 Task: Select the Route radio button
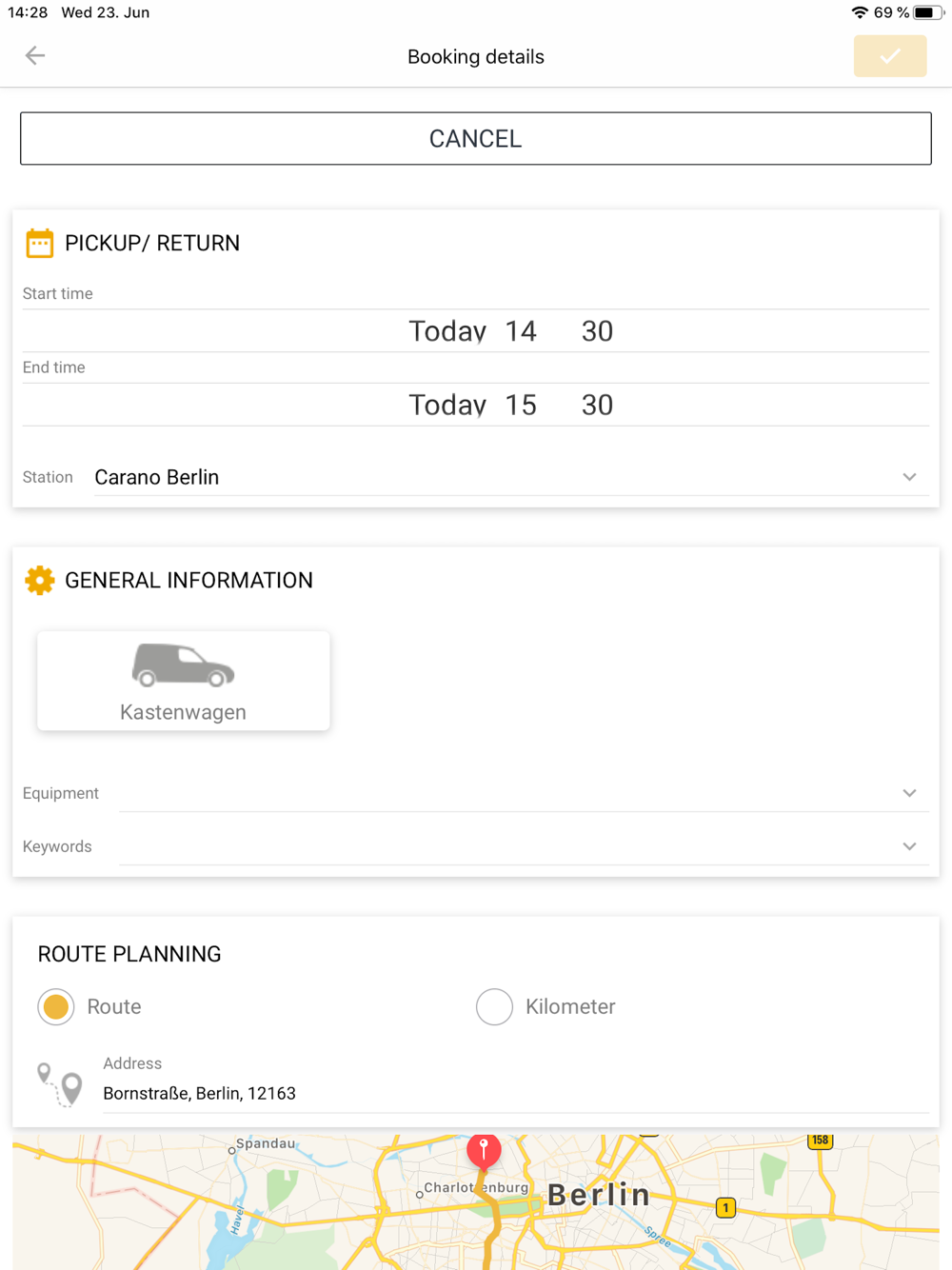56,1006
